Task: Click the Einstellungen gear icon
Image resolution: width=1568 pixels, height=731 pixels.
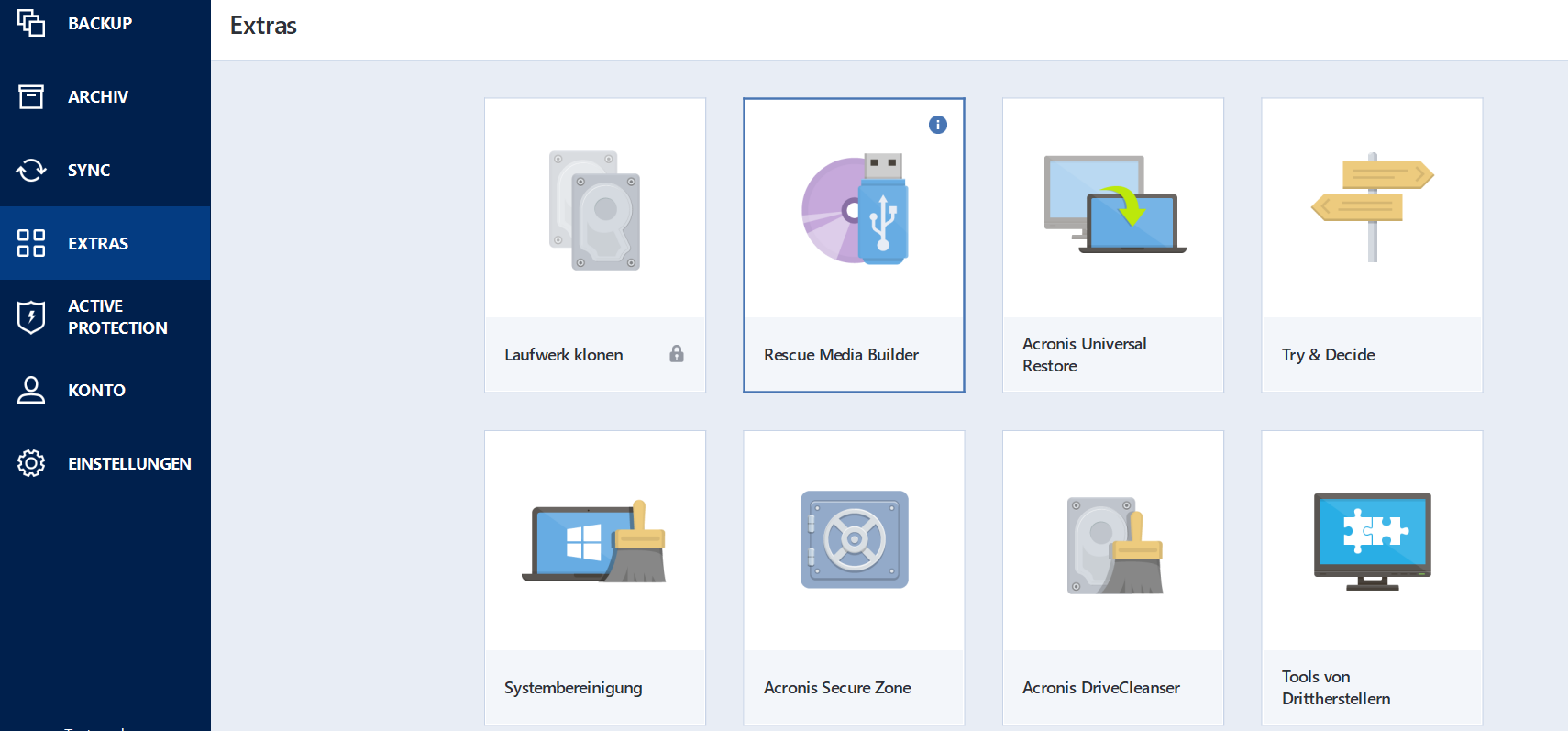Action: (x=31, y=463)
